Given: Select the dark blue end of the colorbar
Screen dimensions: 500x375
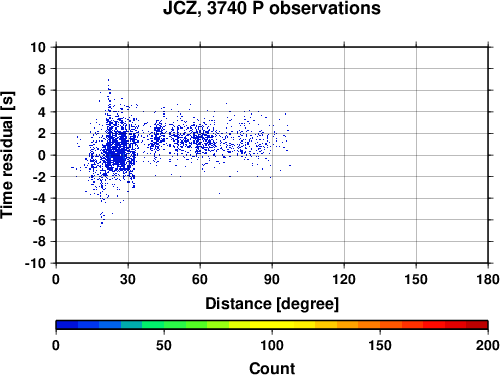Looking at the screenshot, I should point(67,325).
